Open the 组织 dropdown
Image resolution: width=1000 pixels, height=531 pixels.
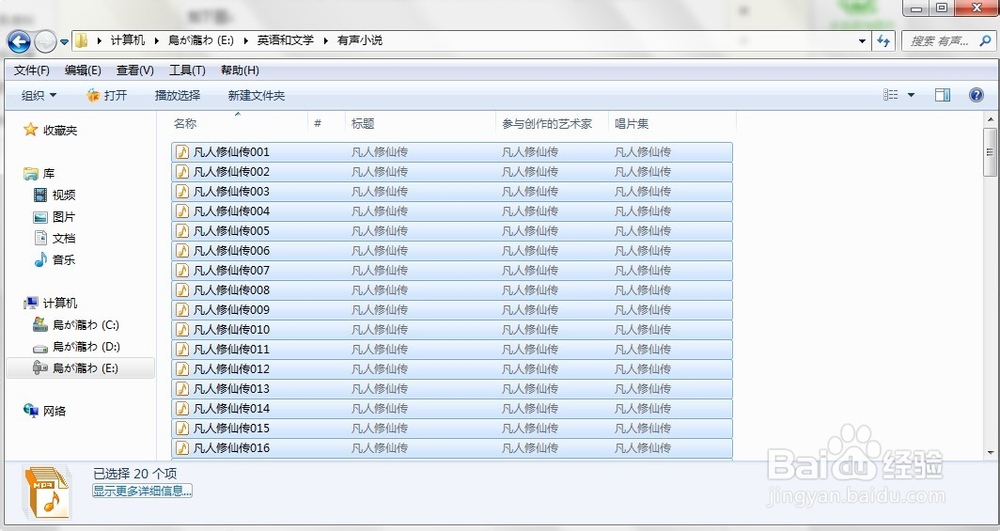point(39,96)
